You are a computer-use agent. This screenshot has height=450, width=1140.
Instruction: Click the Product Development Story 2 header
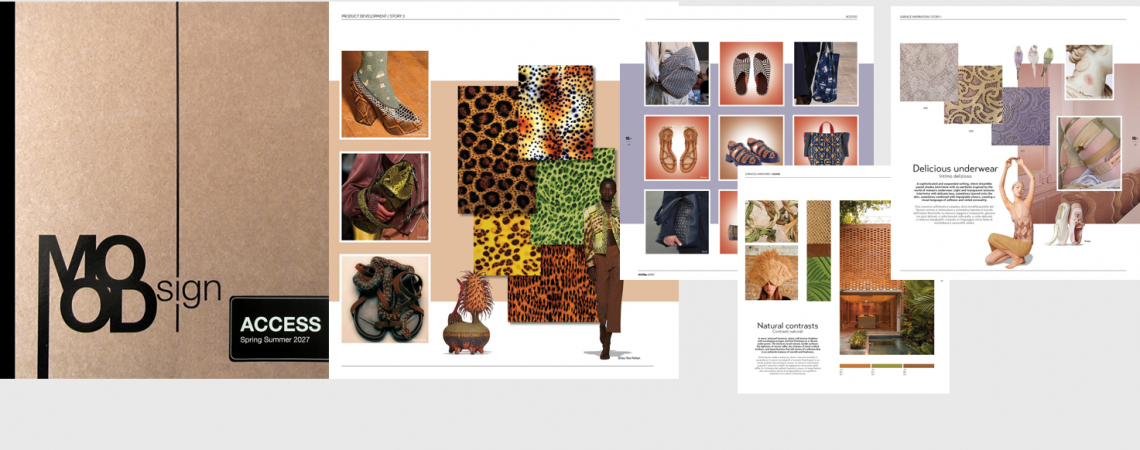point(380,15)
